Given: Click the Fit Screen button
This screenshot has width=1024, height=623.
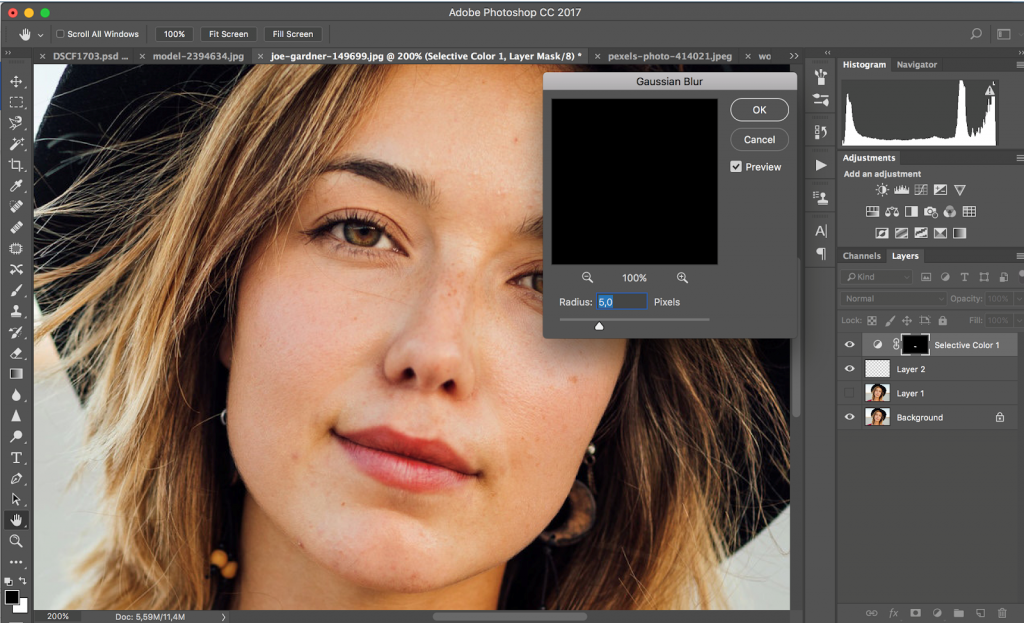Looking at the screenshot, I should [228, 34].
